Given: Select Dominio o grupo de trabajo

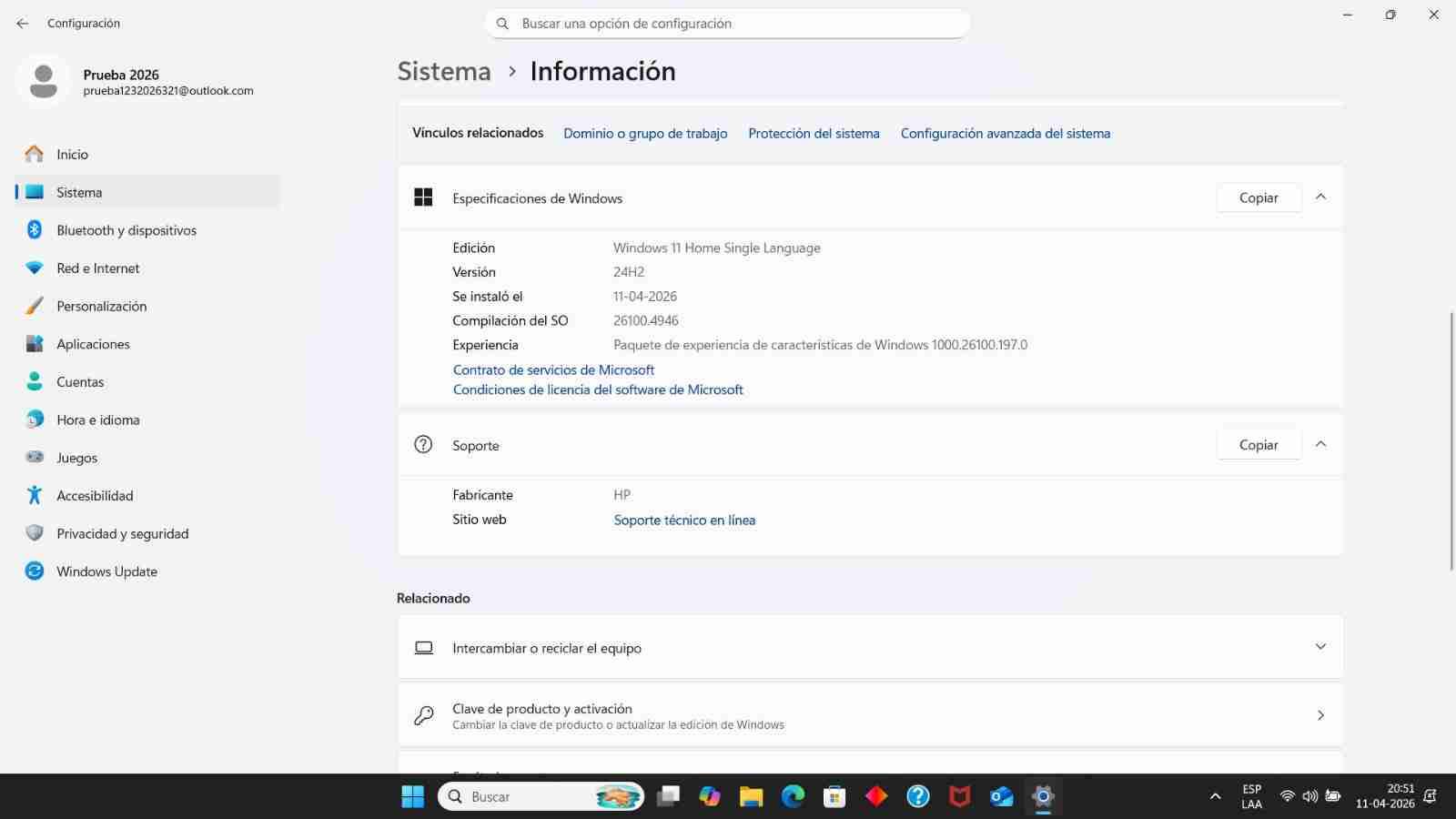Looking at the screenshot, I should (644, 133).
